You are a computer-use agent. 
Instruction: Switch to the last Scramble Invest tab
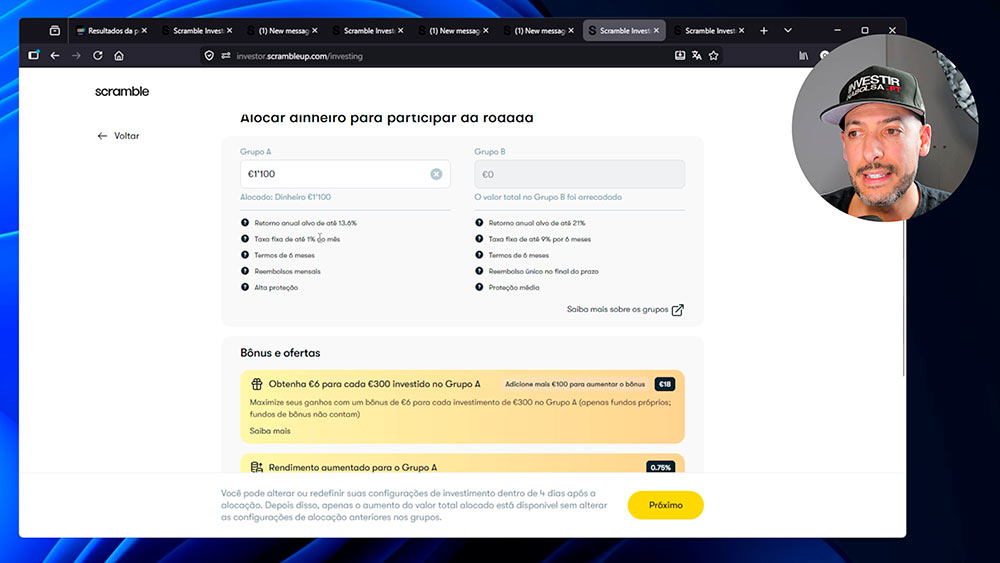(x=708, y=31)
